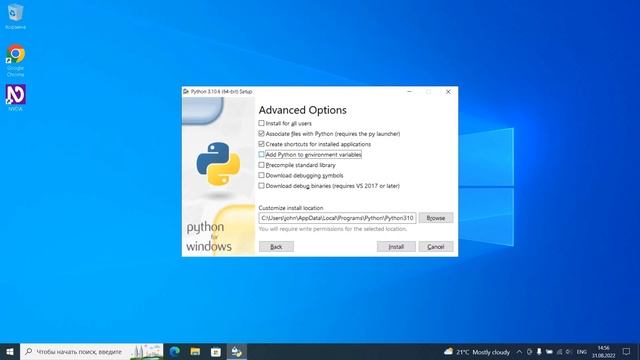Image resolution: width=640 pixels, height=360 pixels.
Task: Click the taskbar clock and date
Action: click(x=603, y=351)
